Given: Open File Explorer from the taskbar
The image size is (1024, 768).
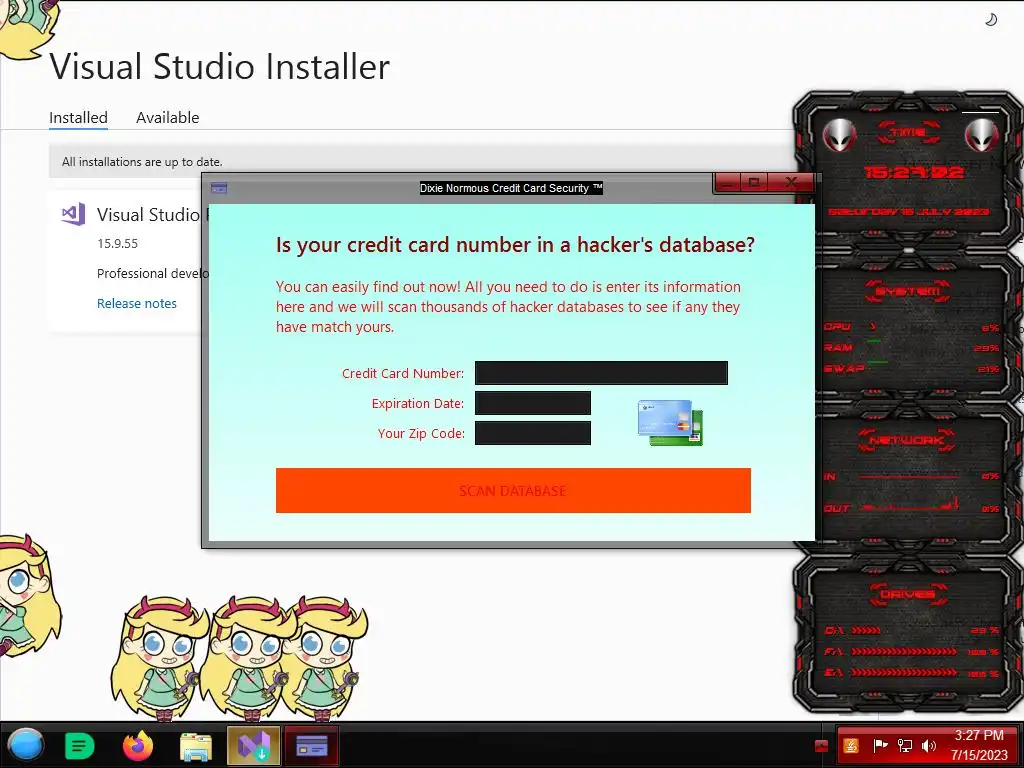Looking at the screenshot, I should coord(196,747).
